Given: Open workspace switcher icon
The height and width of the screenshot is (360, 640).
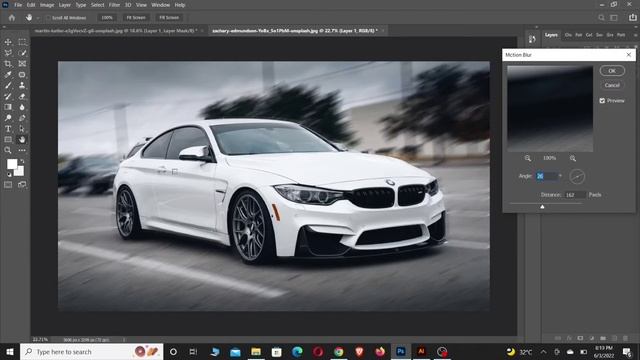Looking at the screenshot, I should tap(614, 18).
